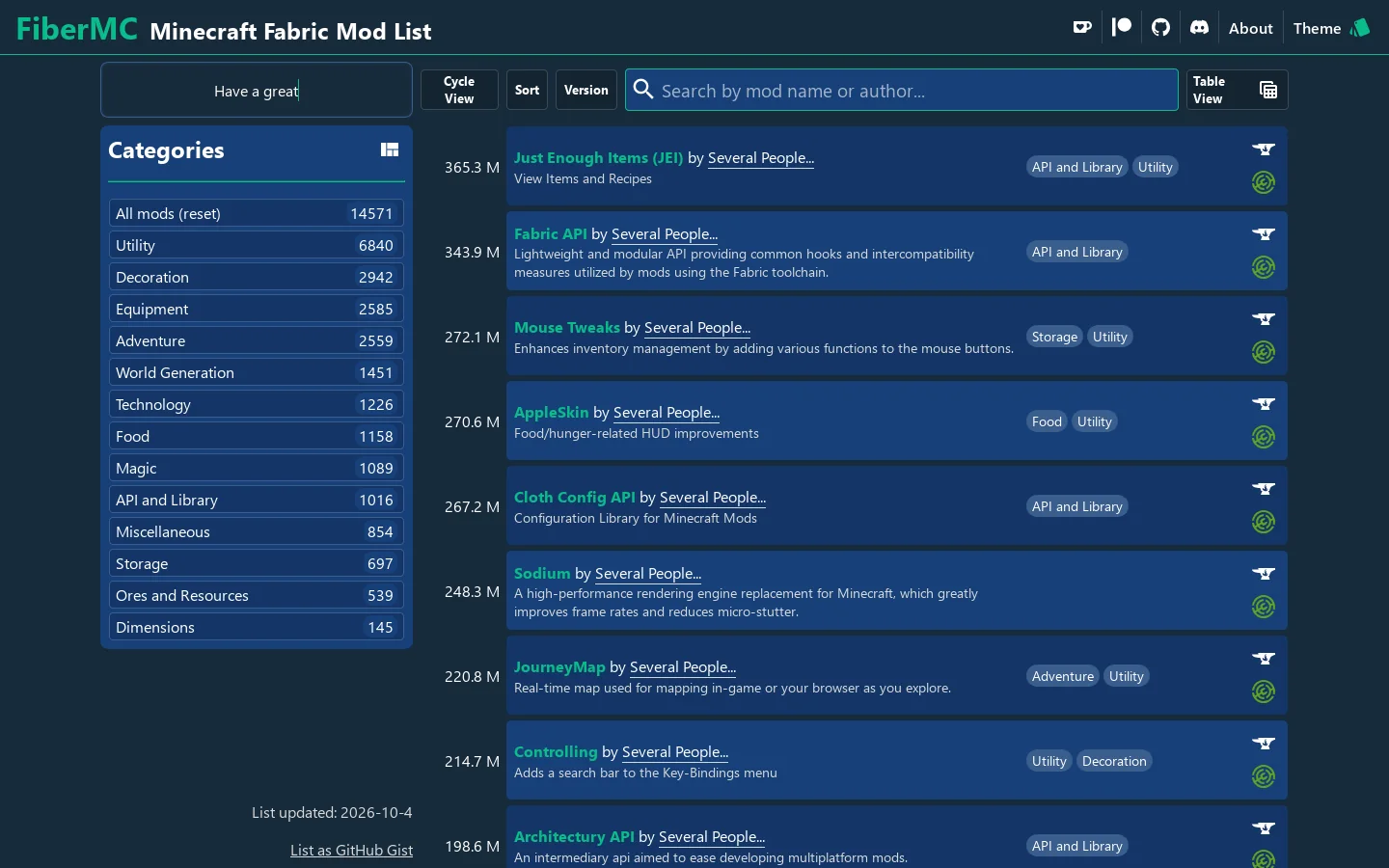This screenshot has width=1389, height=868.
Task: Open the About page
Action: pos(1251,28)
